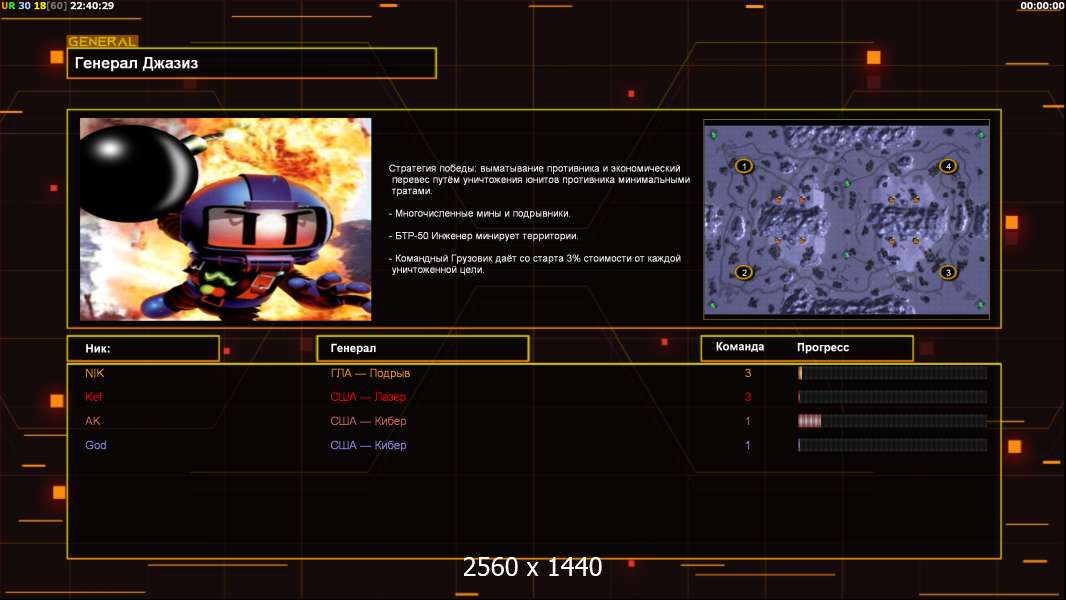This screenshot has width=1066, height=600.
Task: Click God's loading progress bar
Action: point(893,445)
